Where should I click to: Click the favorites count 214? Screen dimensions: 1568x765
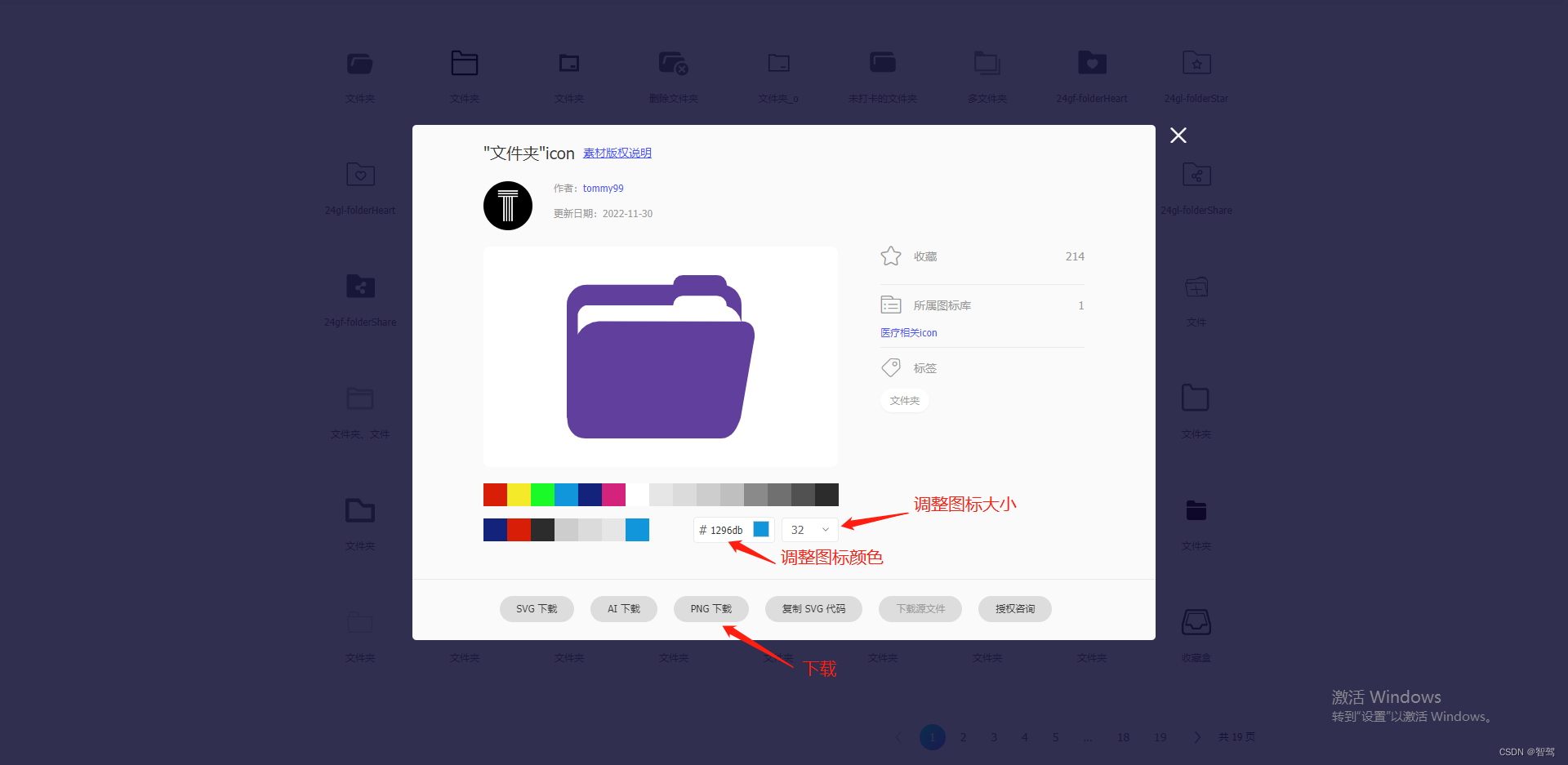point(1075,256)
